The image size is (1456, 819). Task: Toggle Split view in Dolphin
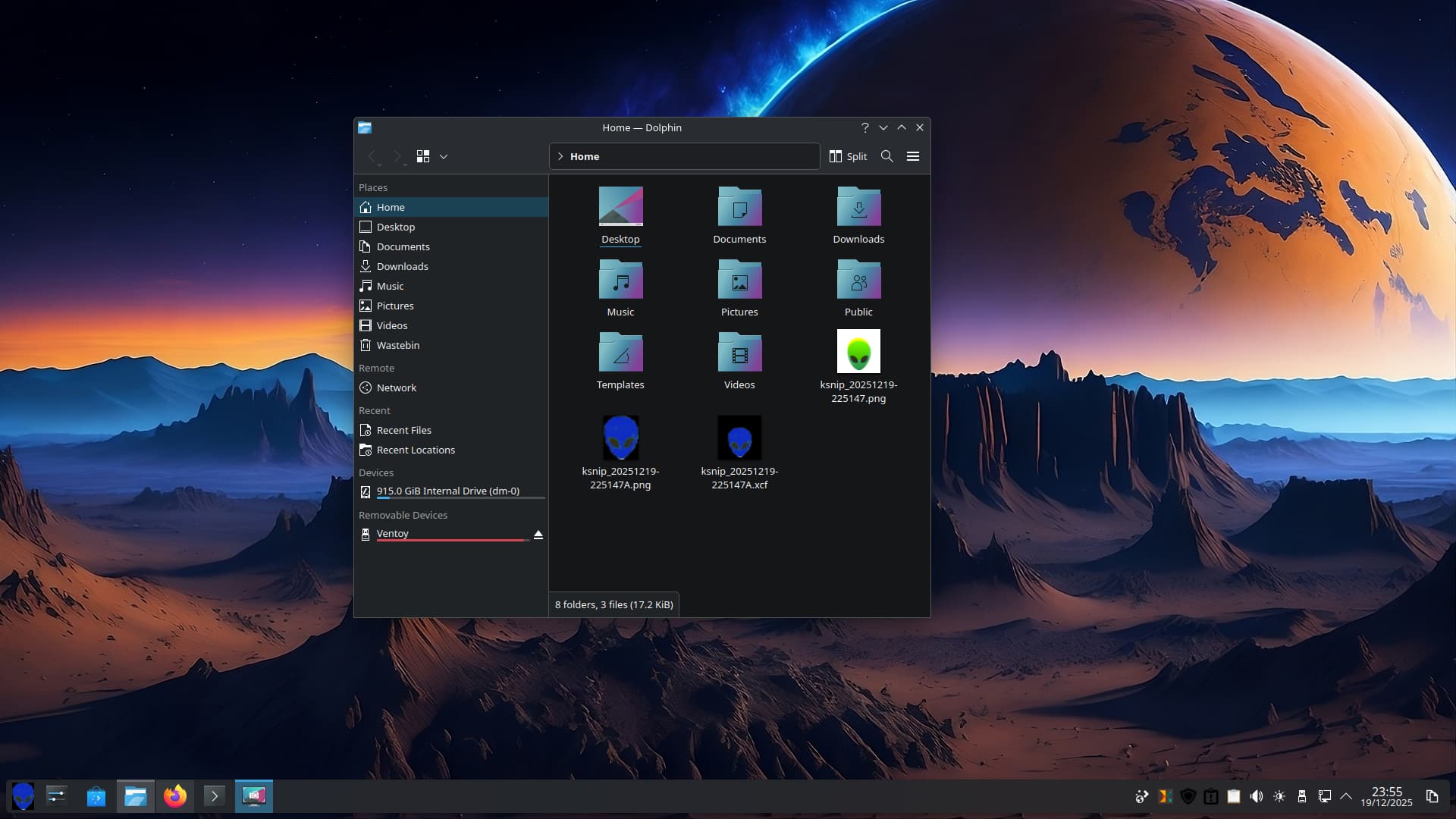point(848,156)
